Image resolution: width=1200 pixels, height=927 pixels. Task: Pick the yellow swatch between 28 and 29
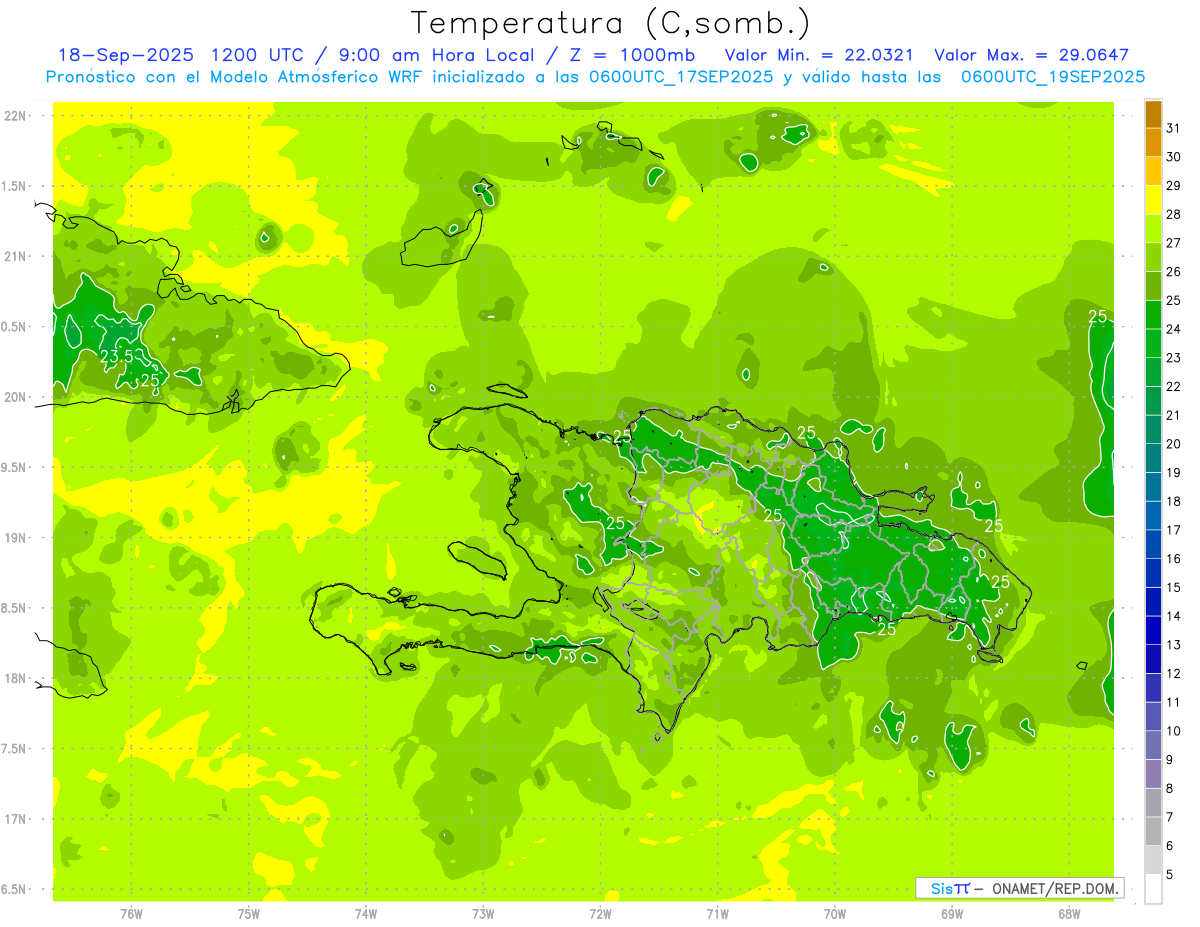pos(1153,200)
